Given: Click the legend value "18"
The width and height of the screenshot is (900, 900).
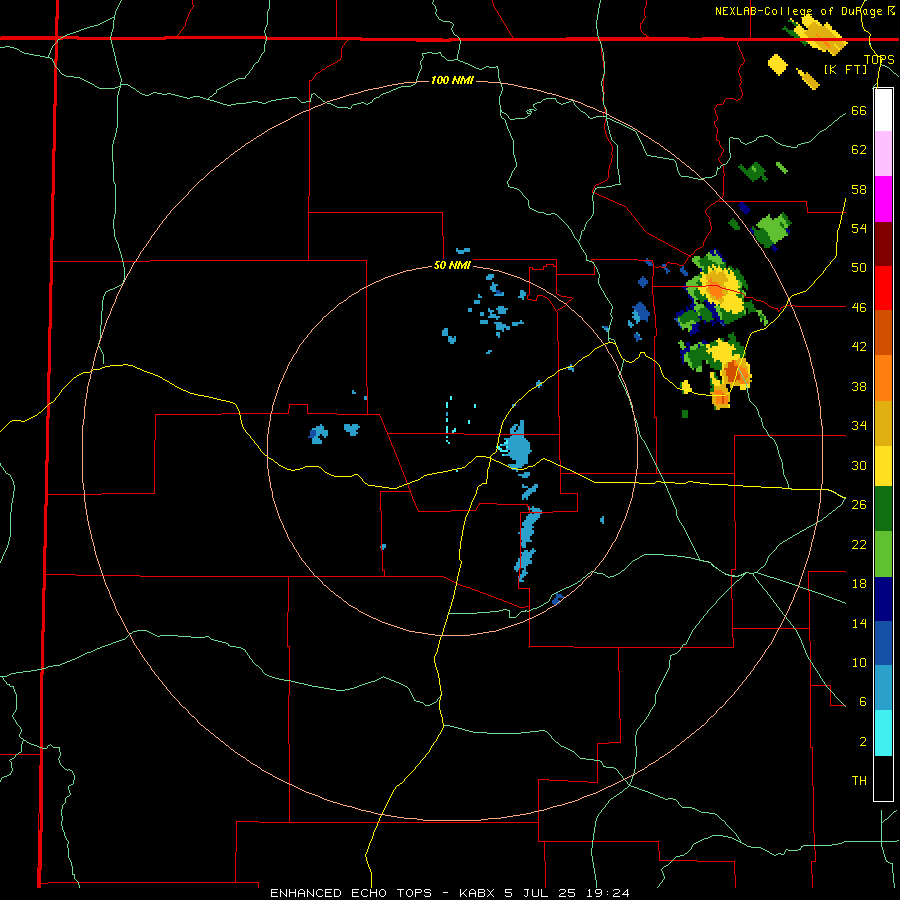Looking at the screenshot, I should coord(859,584).
